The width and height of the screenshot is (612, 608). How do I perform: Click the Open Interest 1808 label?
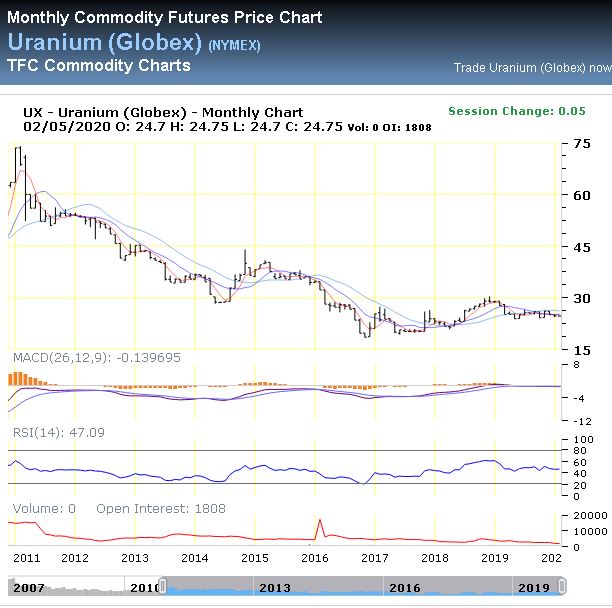[x=161, y=508]
